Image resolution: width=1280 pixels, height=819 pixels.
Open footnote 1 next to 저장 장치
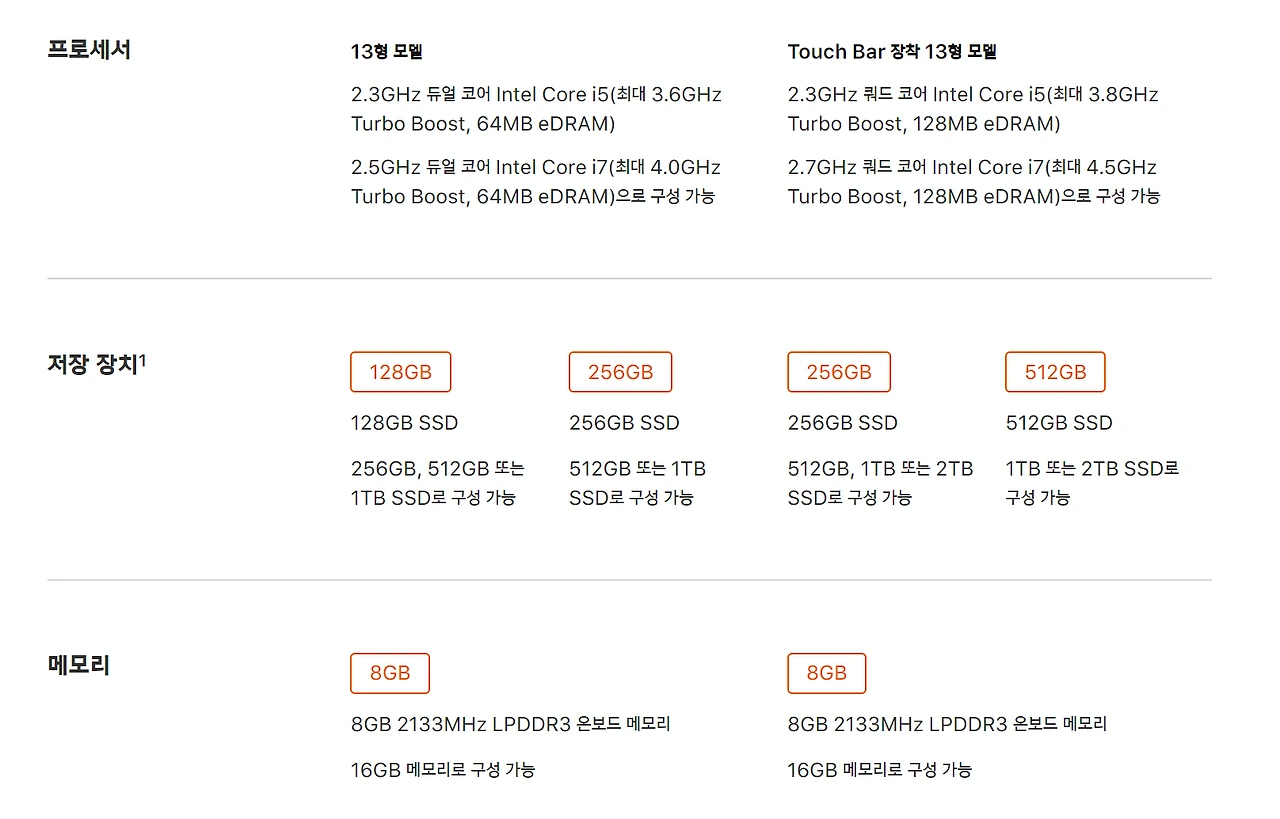[143, 359]
